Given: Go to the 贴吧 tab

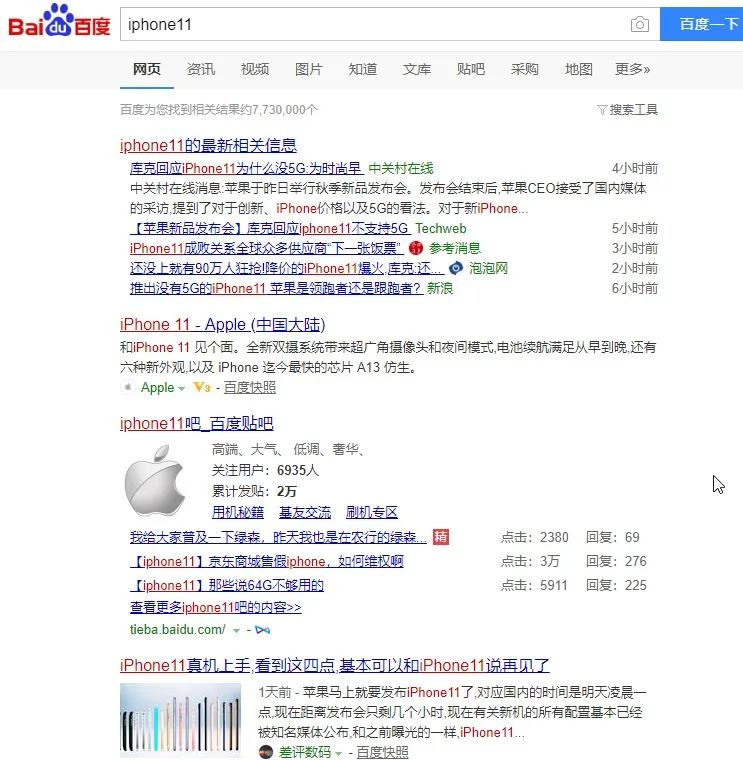Looking at the screenshot, I should coord(471,69).
